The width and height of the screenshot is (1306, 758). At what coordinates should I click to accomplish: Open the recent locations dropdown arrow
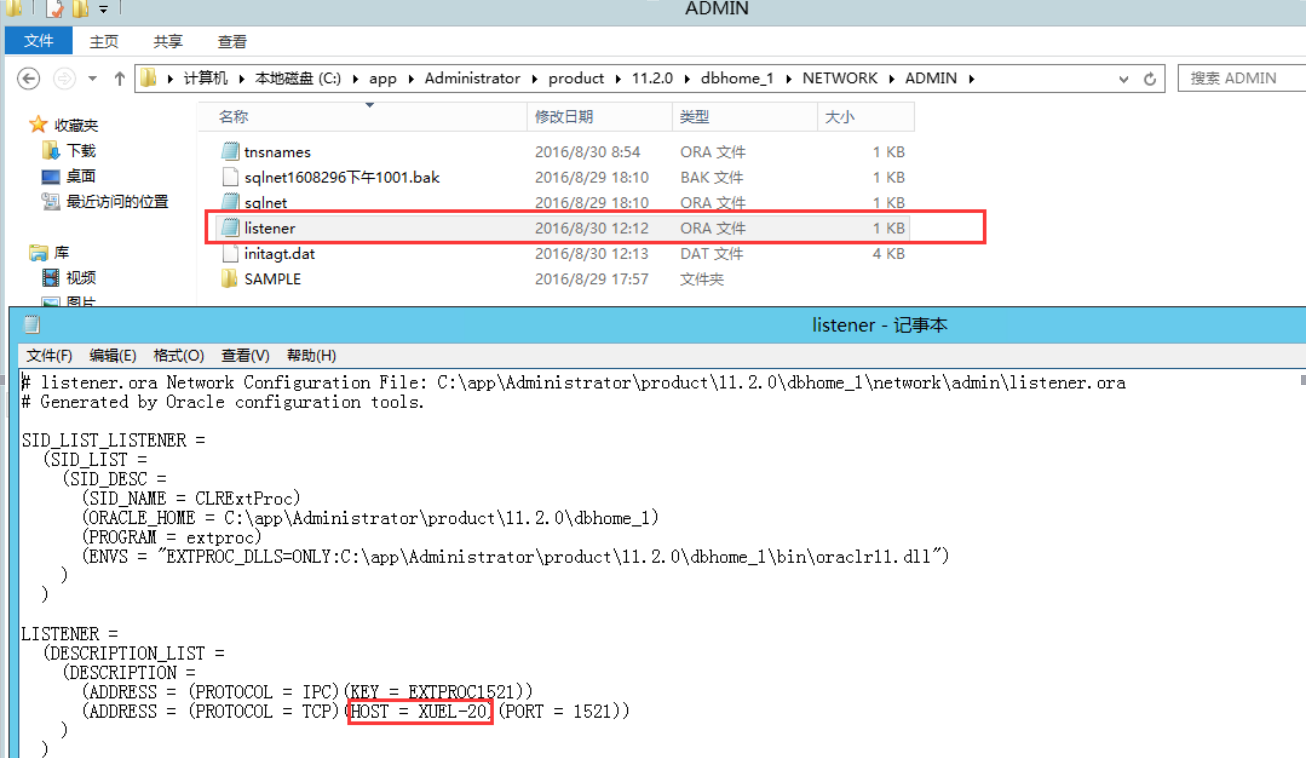92,79
